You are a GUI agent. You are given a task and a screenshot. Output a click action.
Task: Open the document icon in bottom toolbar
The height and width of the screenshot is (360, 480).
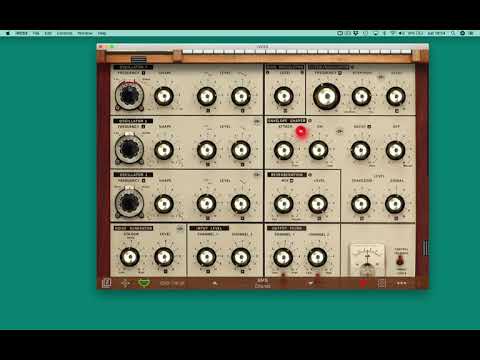(x=106, y=283)
